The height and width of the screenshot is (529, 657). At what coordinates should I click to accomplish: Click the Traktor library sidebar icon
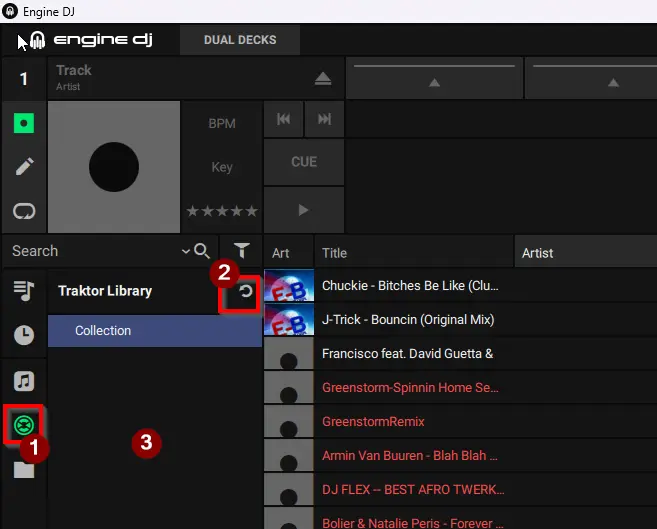pyautogui.click(x=23, y=426)
